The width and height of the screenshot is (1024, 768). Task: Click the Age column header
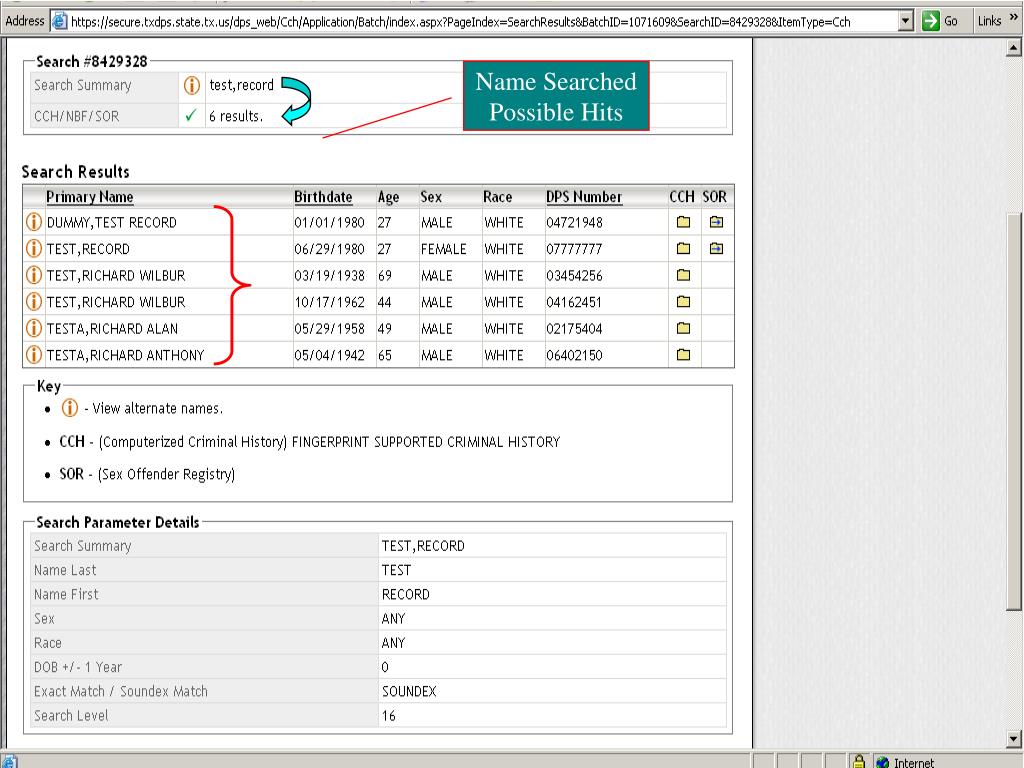pos(389,197)
